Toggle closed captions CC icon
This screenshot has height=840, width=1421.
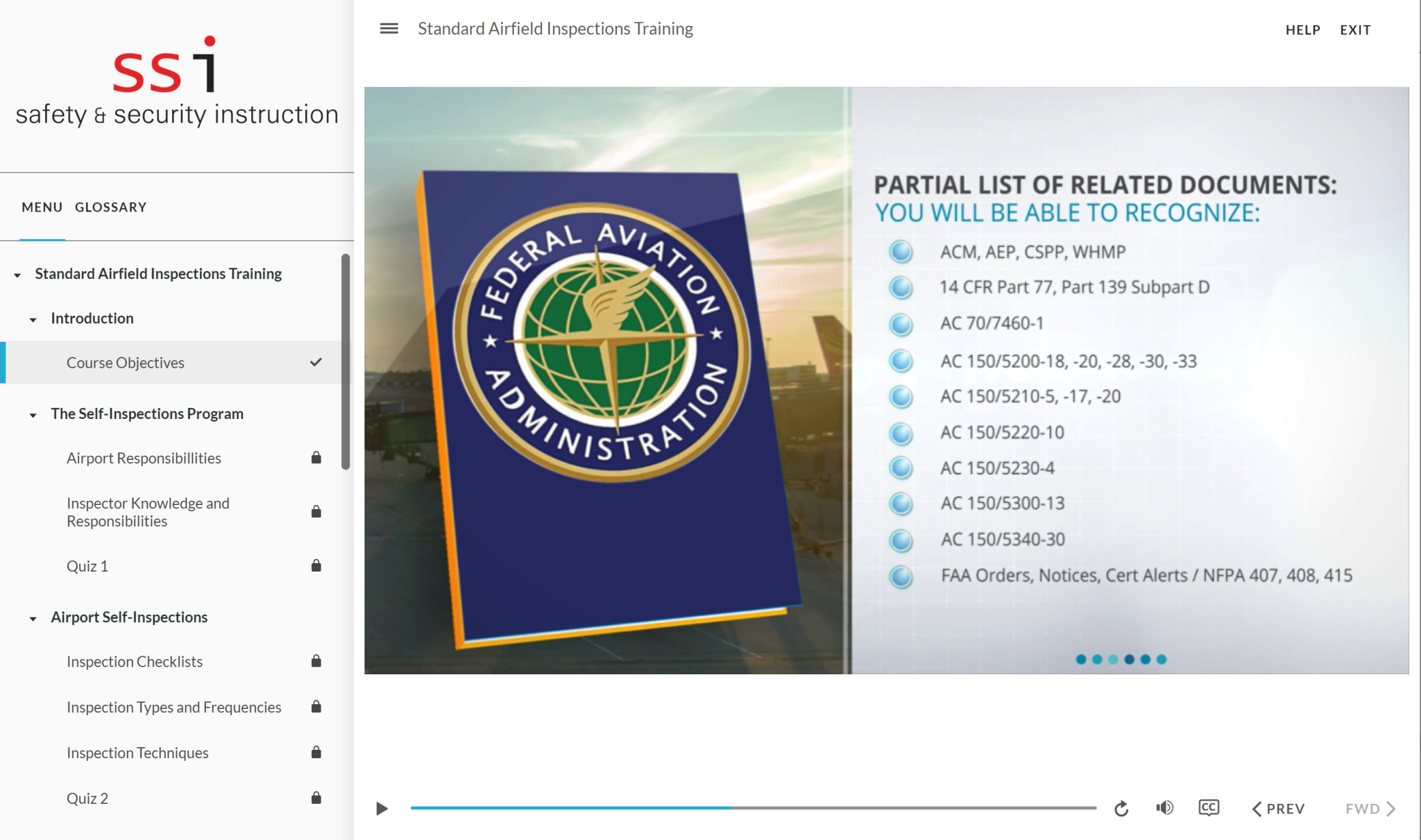tap(1209, 808)
